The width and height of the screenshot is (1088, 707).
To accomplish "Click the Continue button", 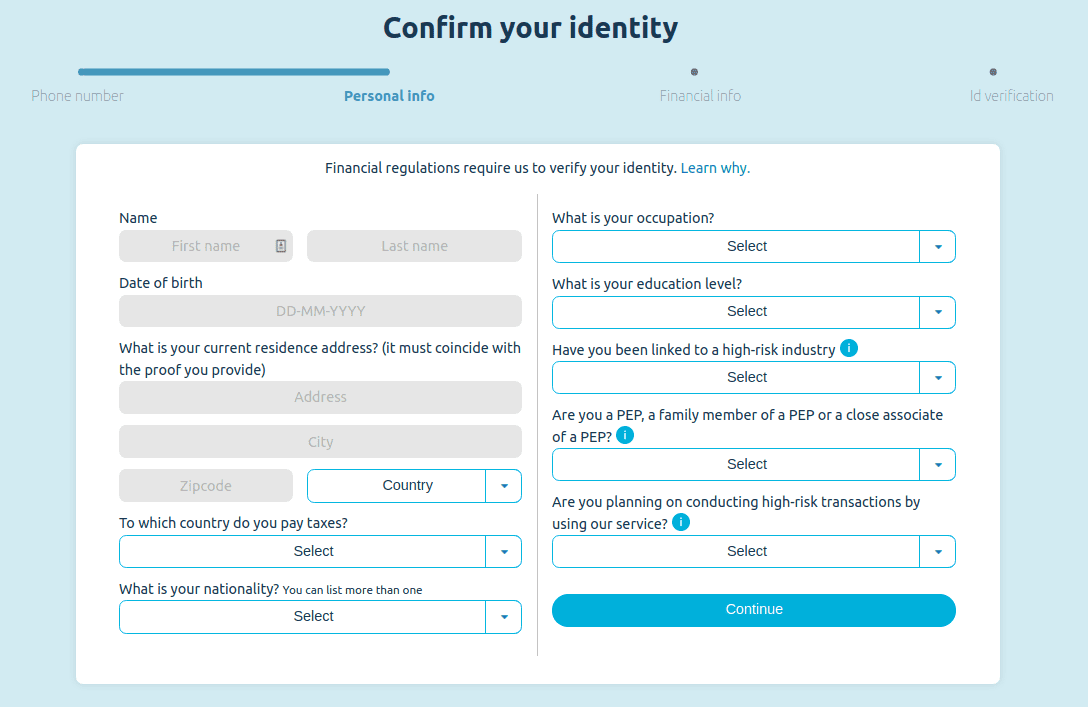I will [754, 610].
